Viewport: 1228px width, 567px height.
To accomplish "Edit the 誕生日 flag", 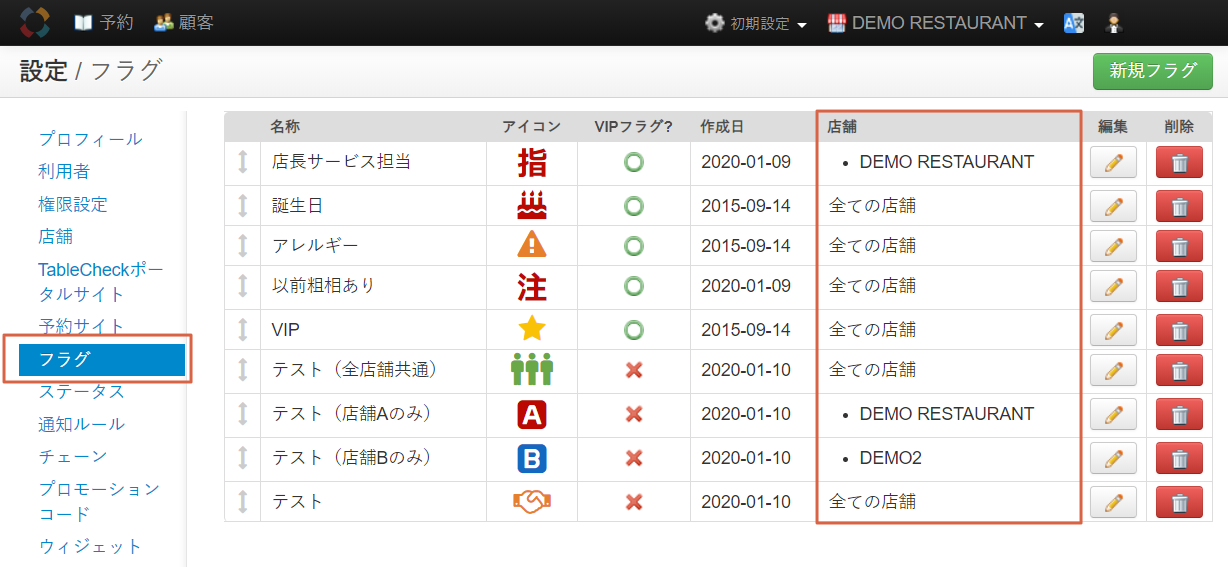I will pyautogui.click(x=1113, y=206).
